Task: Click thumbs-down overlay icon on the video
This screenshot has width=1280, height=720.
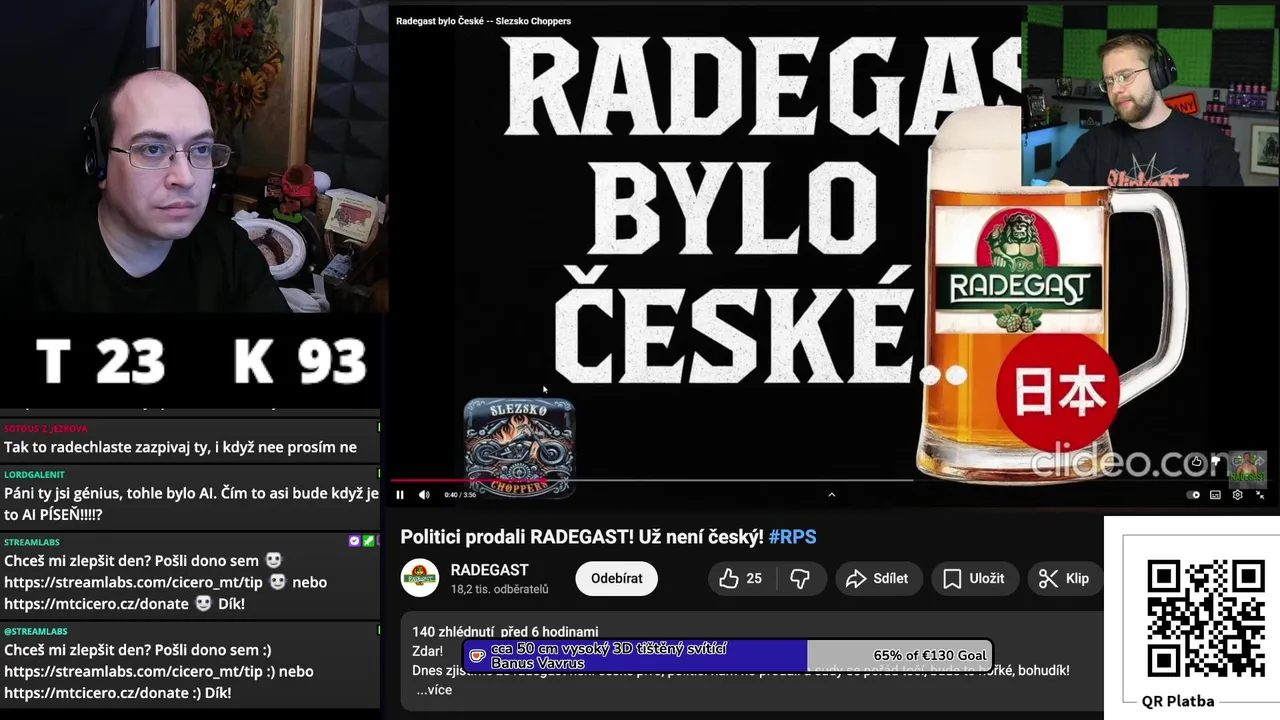Action: [1216, 462]
